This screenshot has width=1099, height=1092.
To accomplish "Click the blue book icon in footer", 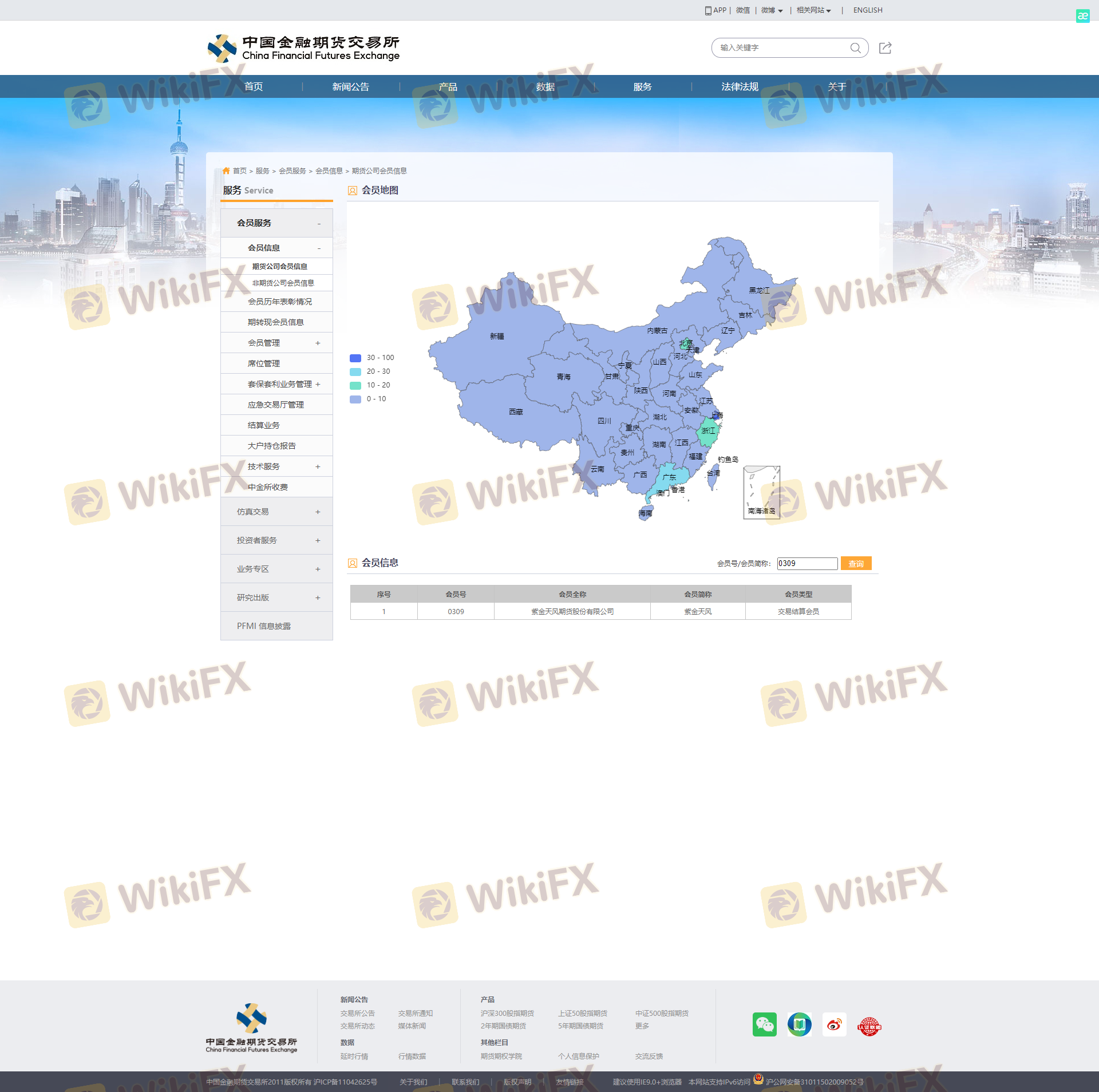I will click(799, 1024).
